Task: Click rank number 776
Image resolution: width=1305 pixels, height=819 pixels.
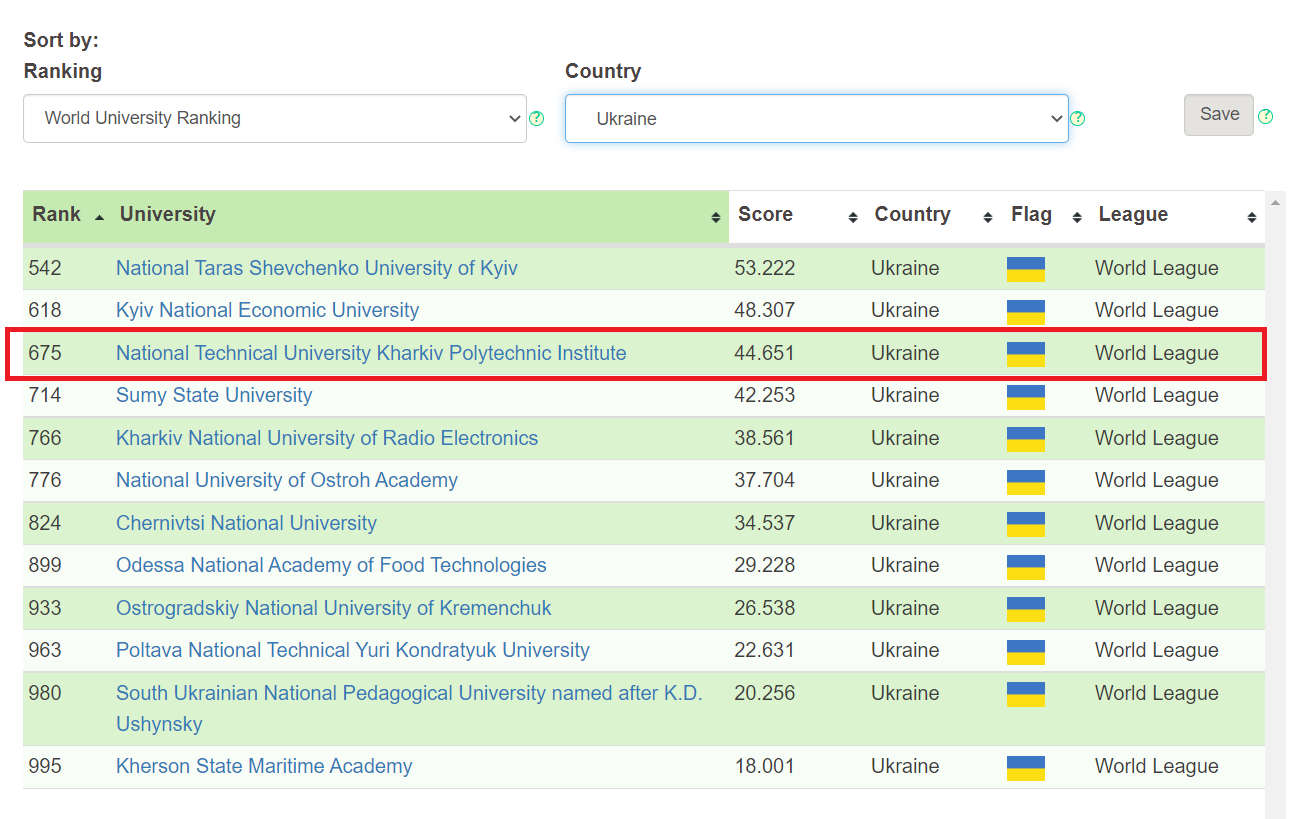Action: coord(45,480)
